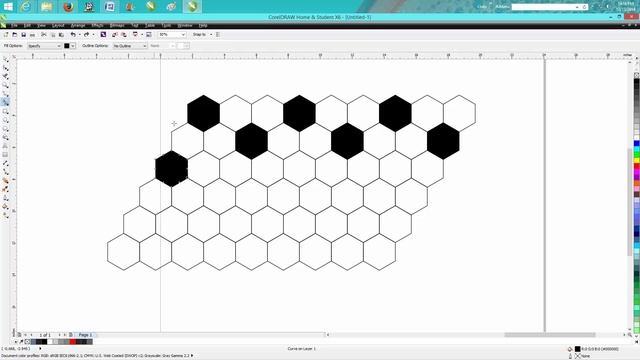Open the Edit menu
This screenshot has width=640, height=360.
coord(27,25)
